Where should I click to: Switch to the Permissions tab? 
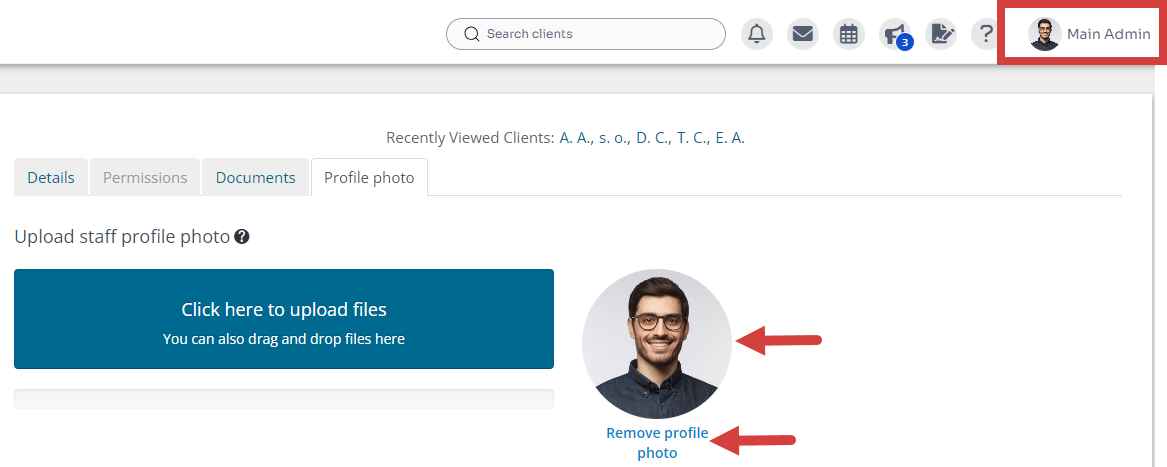pyautogui.click(x=145, y=177)
